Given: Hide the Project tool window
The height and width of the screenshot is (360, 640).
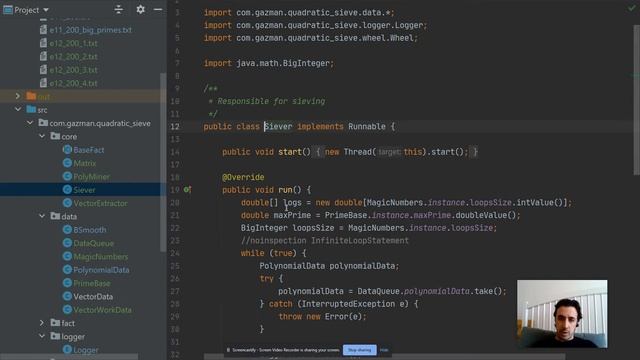Looking at the screenshot, I should pyautogui.click(x=158, y=9).
